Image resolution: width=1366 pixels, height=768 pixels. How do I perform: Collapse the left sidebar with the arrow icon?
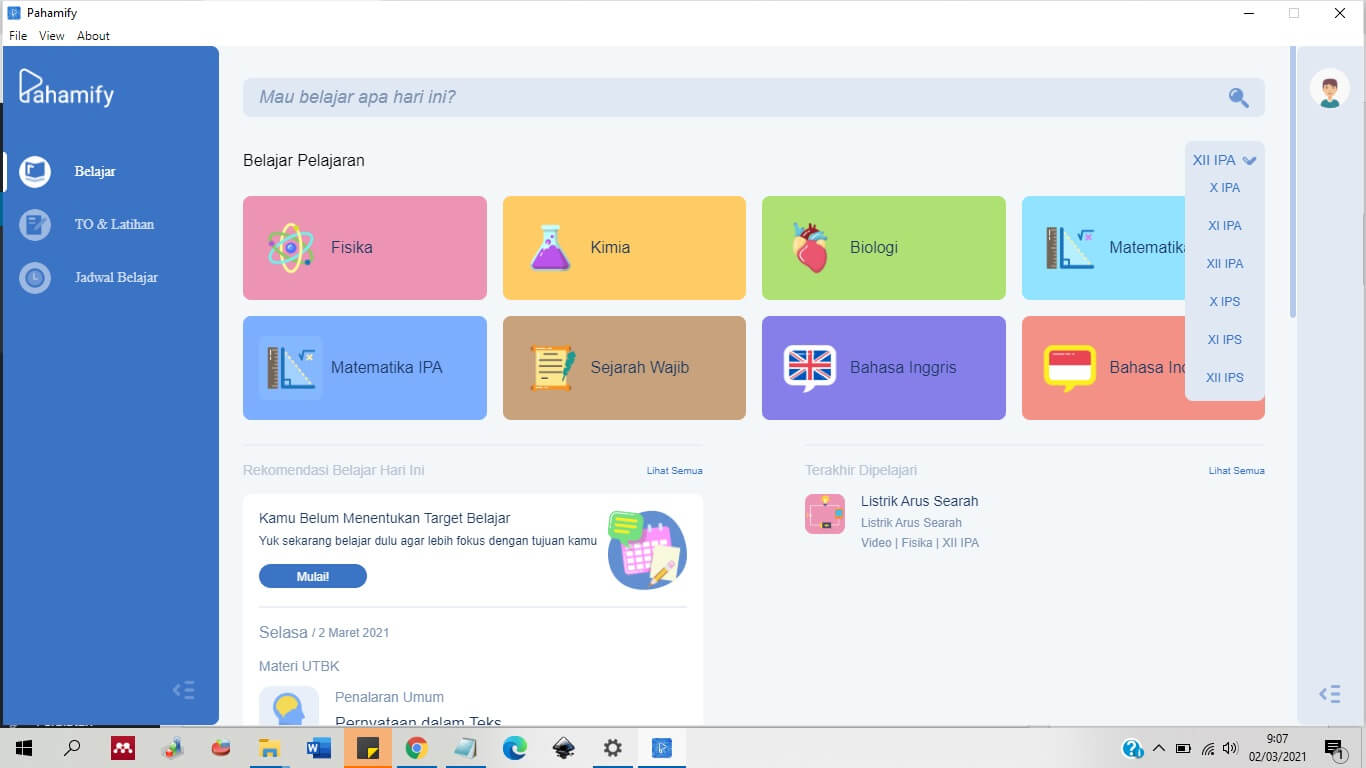pos(183,690)
